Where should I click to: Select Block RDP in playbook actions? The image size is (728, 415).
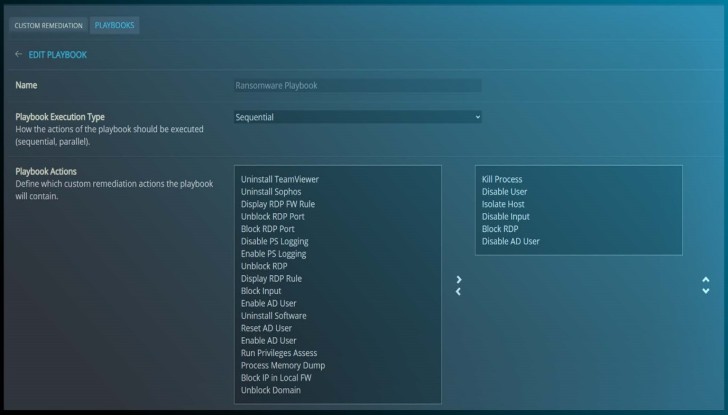(500, 229)
